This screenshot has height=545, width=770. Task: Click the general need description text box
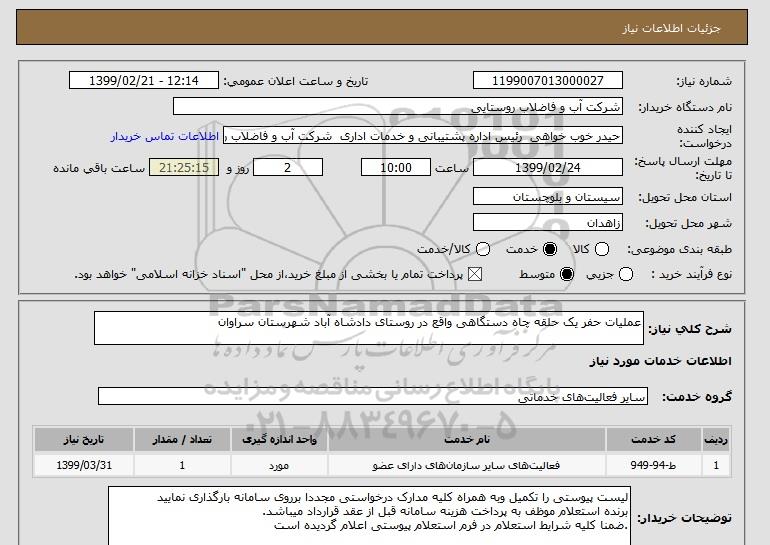pyautogui.click(x=369, y=328)
